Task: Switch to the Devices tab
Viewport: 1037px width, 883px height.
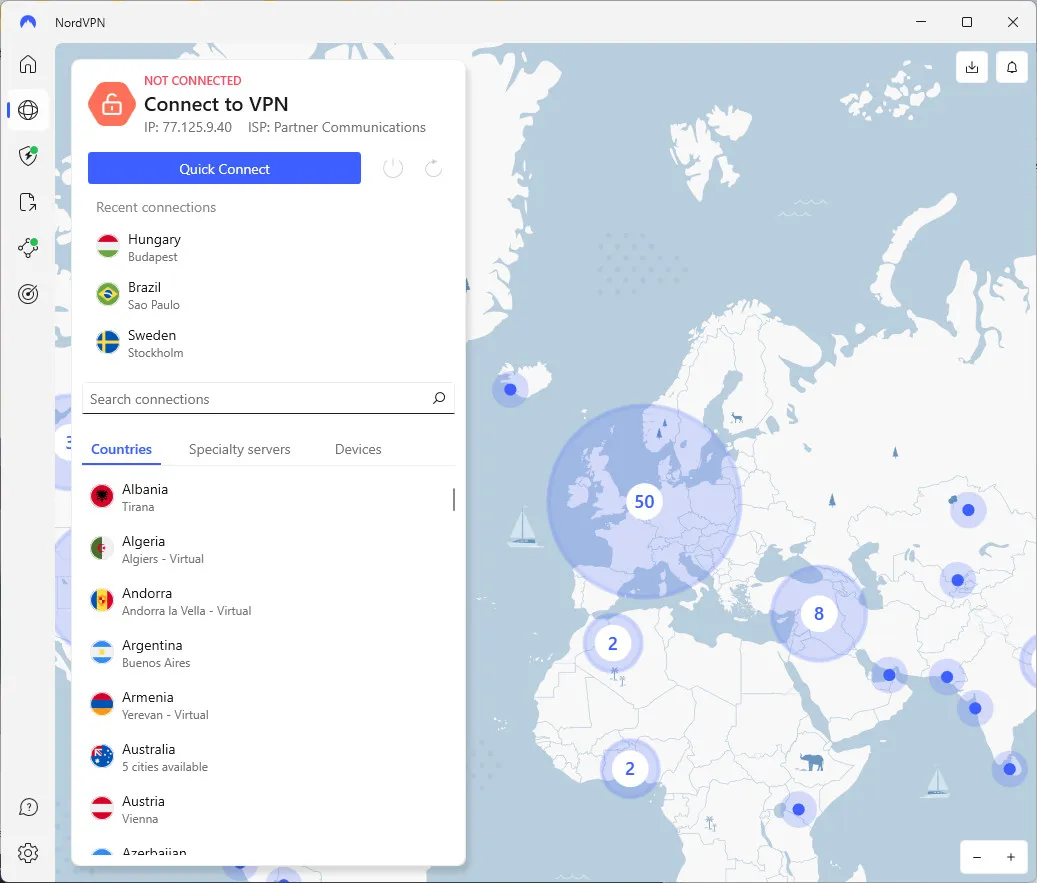Action: (x=358, y=449)
